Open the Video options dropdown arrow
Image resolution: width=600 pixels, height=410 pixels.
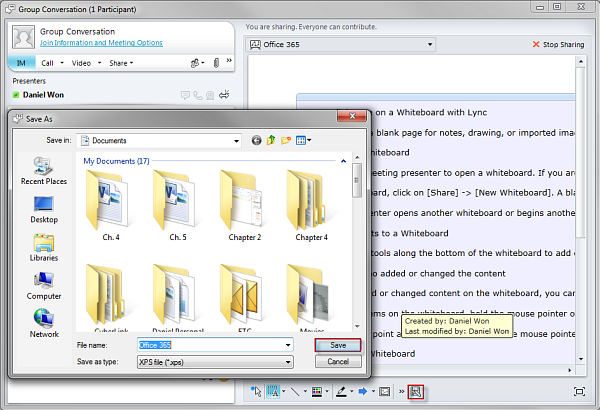pos(99,63)
